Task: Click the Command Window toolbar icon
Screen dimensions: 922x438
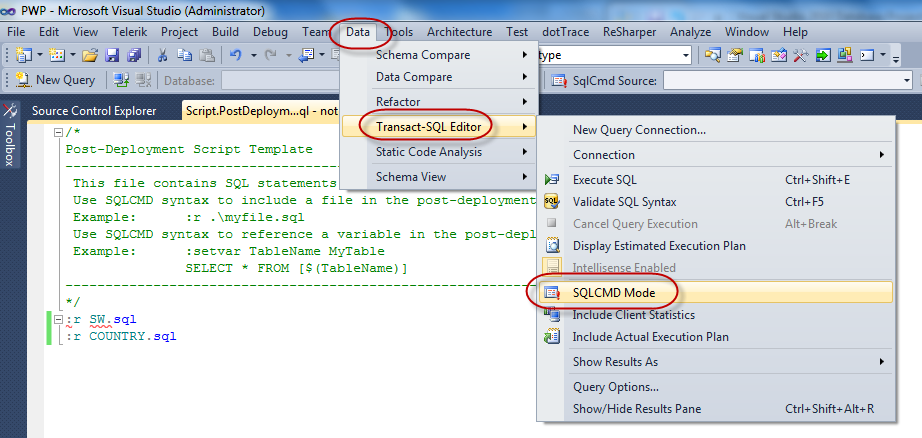Action: pos(867,55)
